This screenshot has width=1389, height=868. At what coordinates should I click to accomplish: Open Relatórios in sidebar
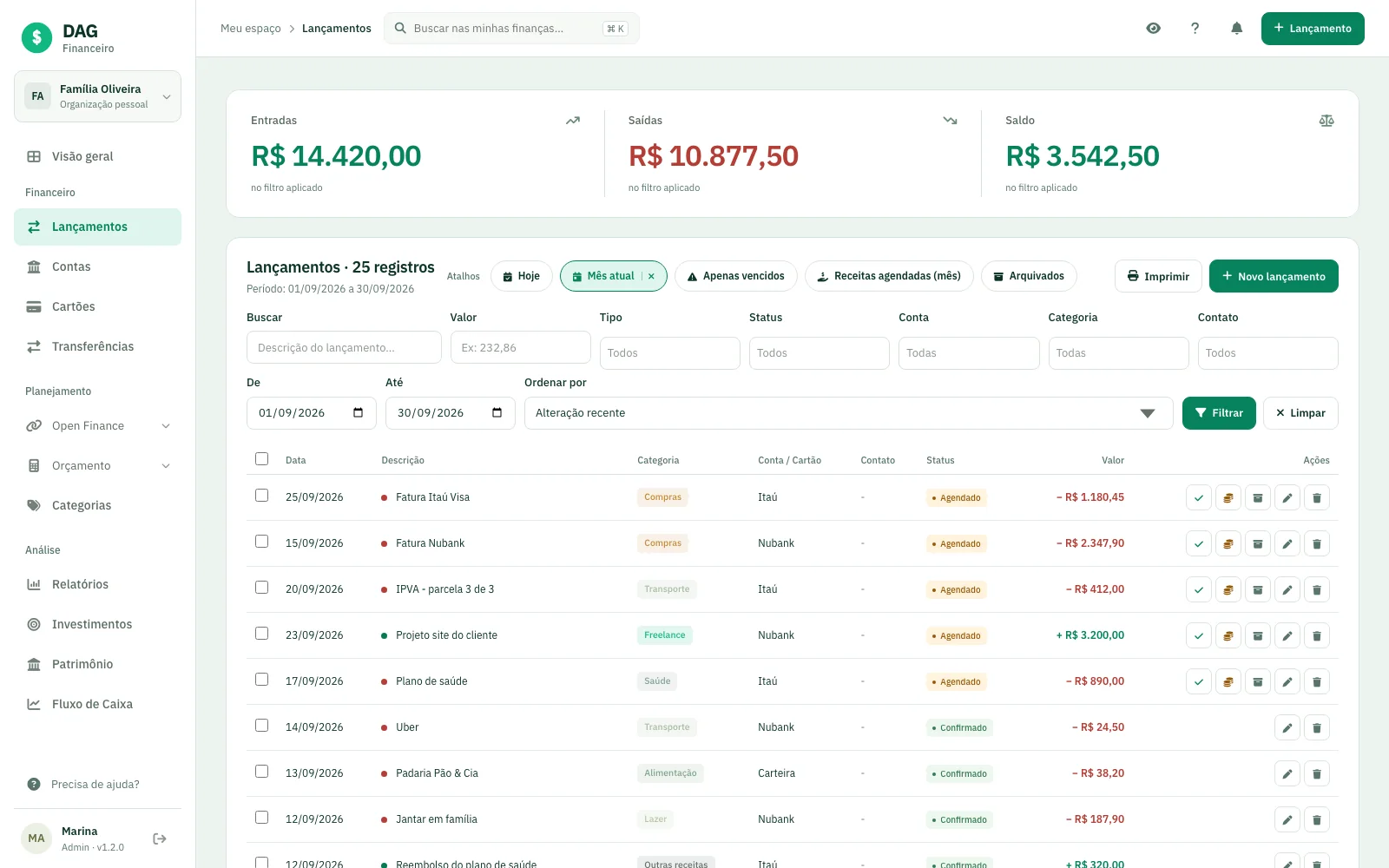[97, 585]
